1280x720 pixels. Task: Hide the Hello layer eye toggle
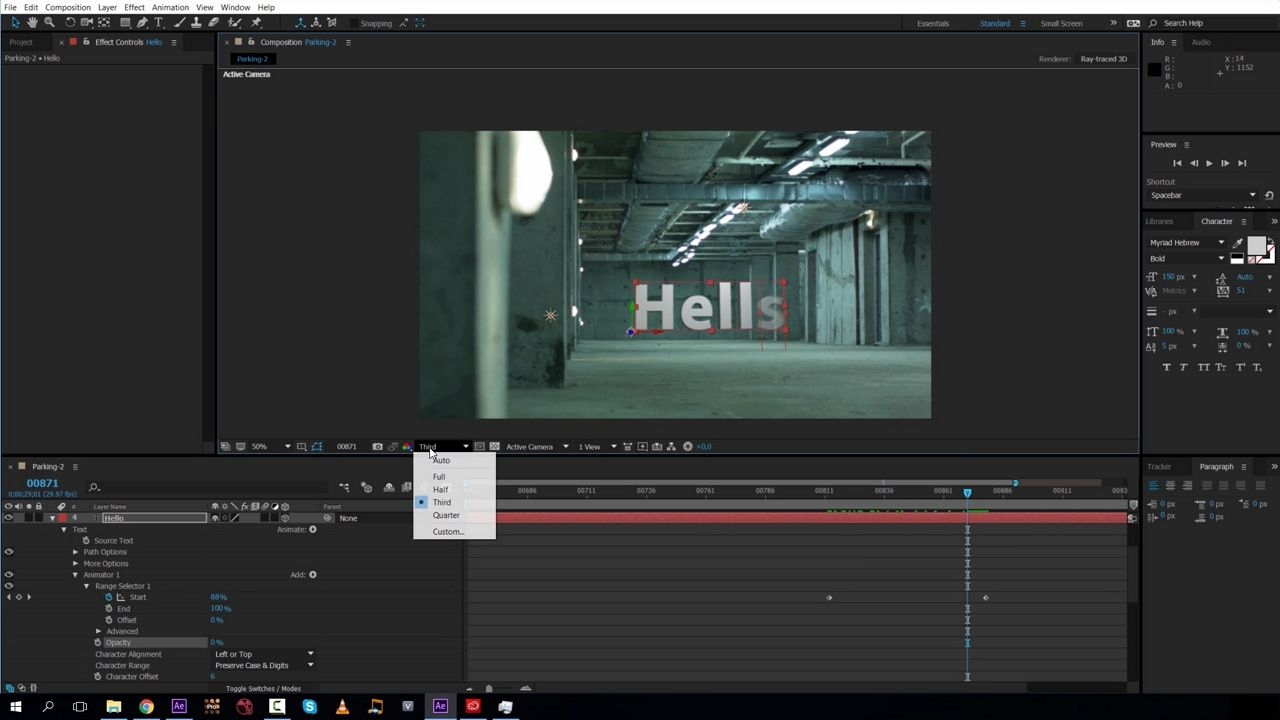[x=9, y=518]
